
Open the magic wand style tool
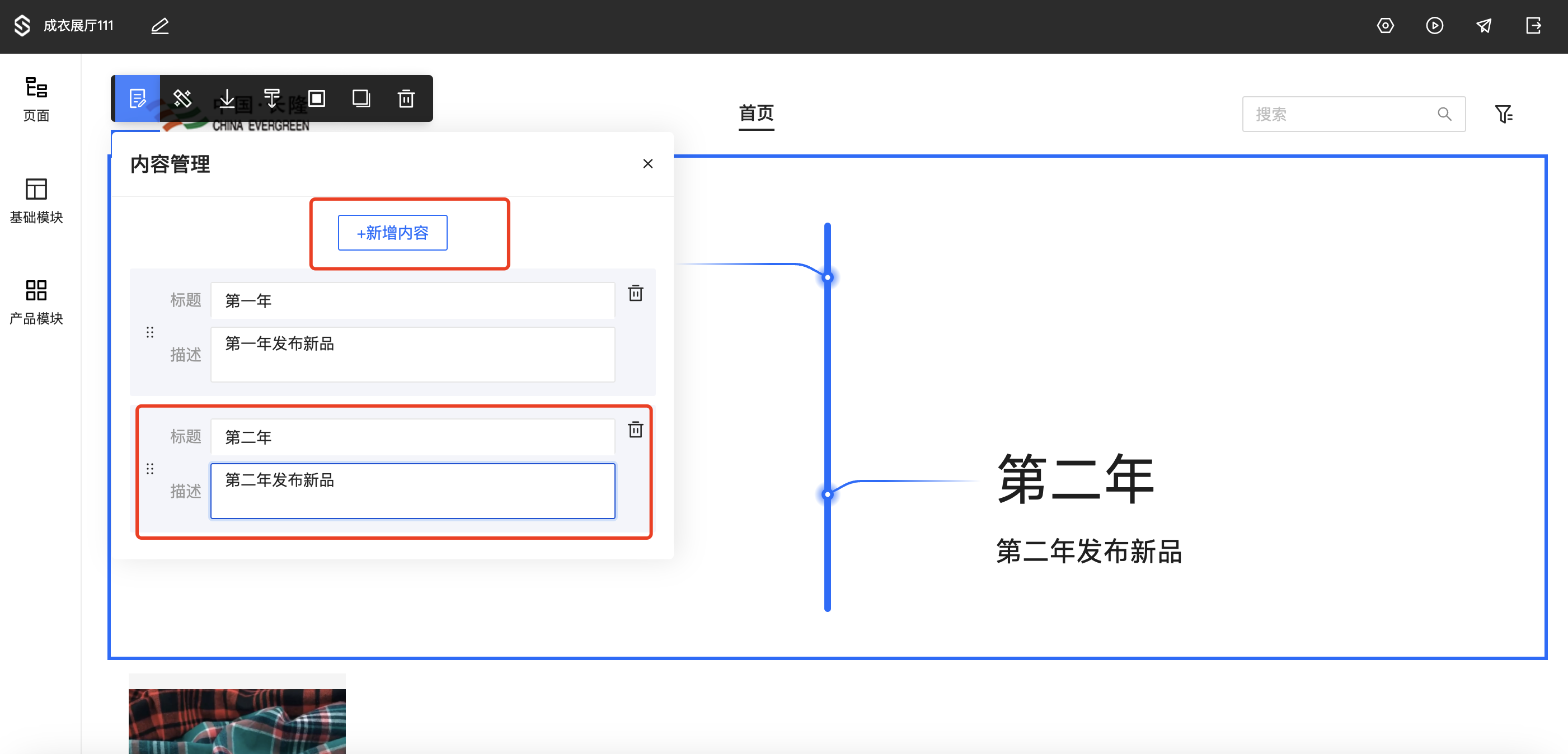(182, 98)
